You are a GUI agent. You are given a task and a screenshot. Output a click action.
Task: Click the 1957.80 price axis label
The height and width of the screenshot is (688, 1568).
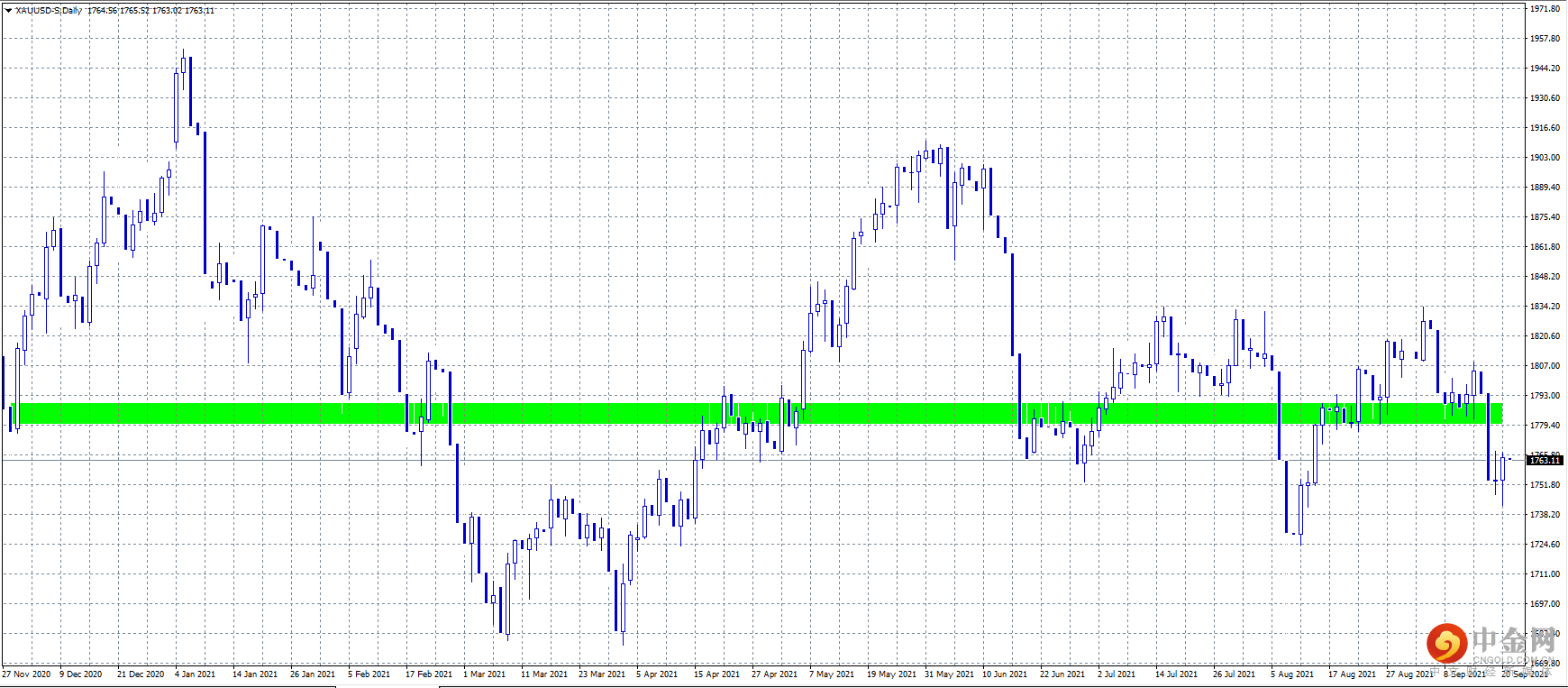tap(1545, 39)
